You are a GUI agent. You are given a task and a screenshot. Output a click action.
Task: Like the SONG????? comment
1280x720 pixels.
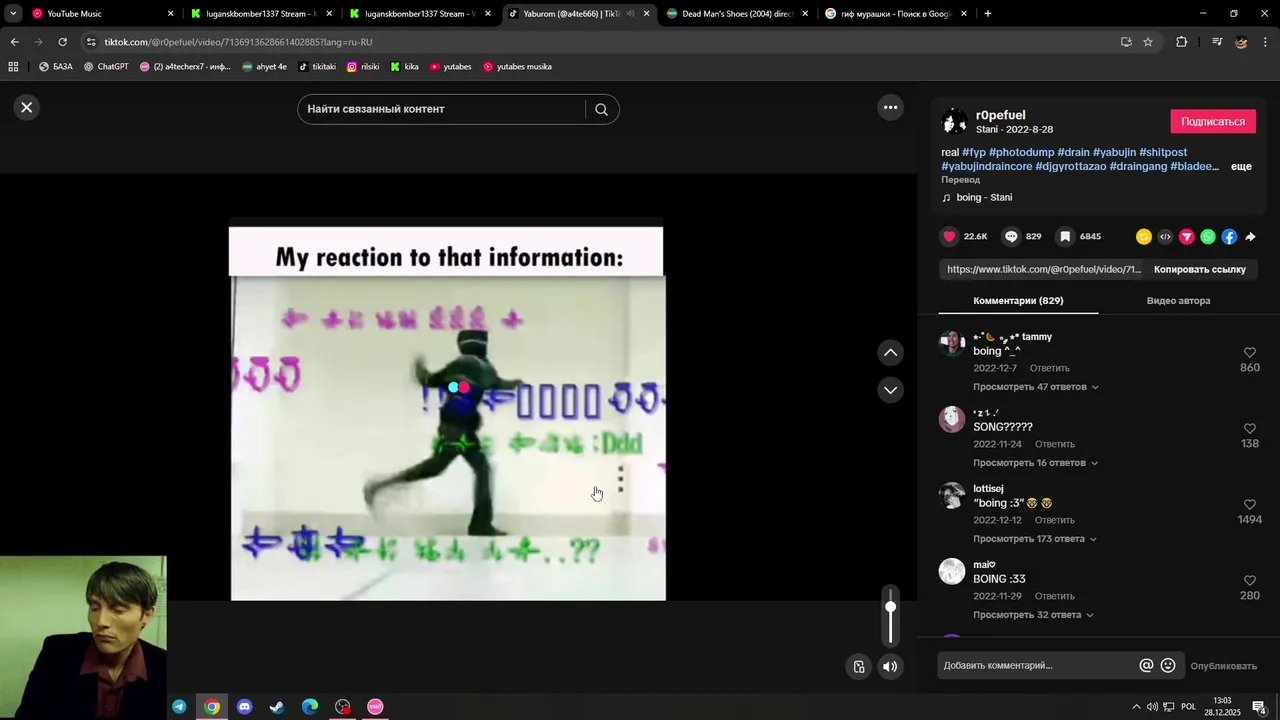(1250, 429)
